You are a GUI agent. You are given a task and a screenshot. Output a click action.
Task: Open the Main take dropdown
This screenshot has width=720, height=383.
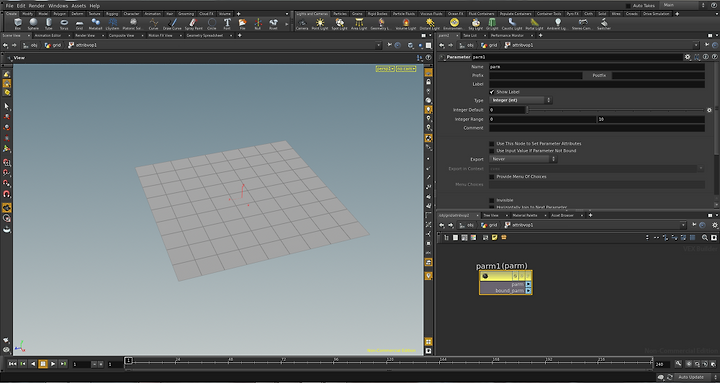[683, 5]
